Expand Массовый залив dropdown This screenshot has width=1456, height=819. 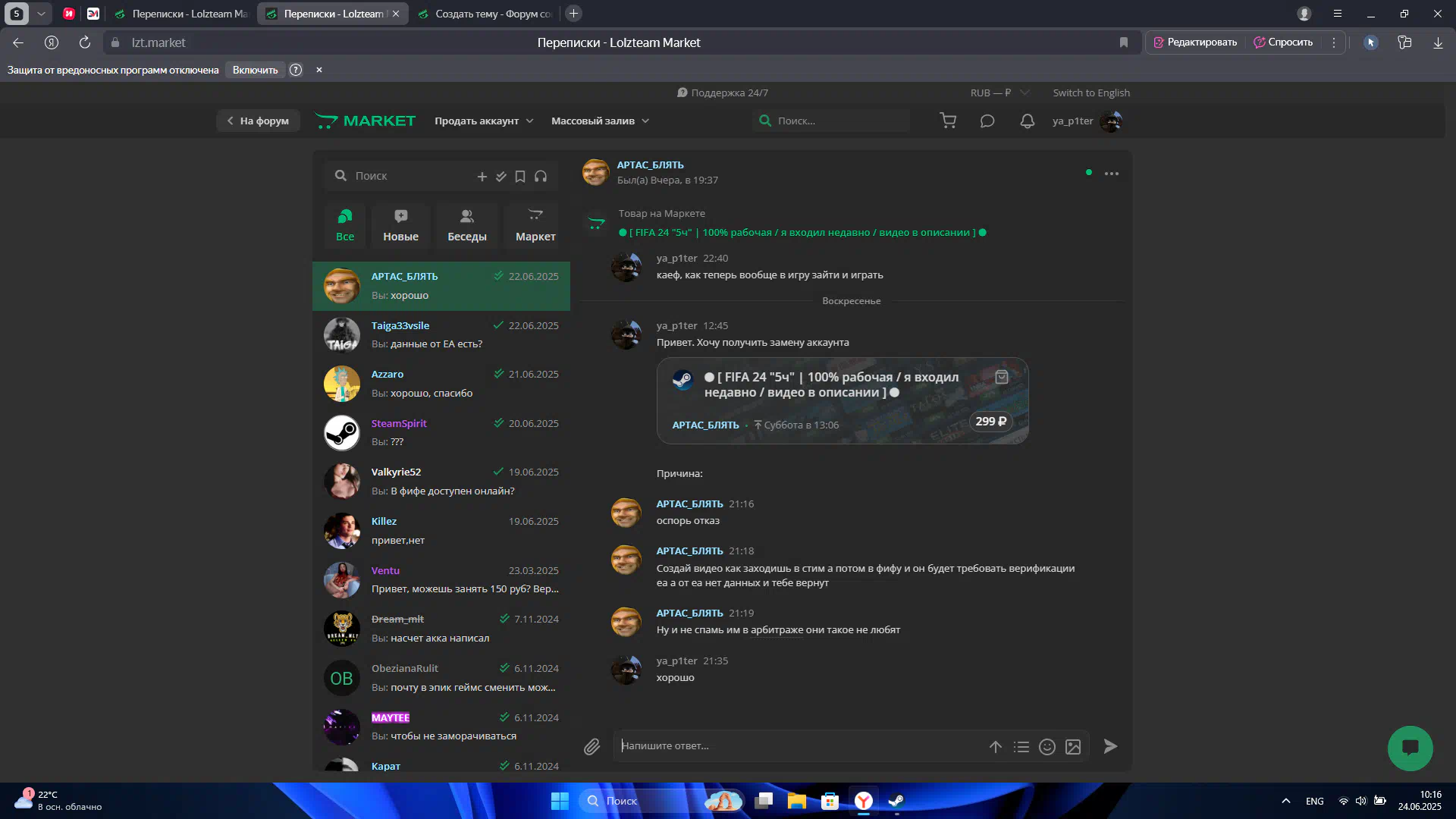click(600, 121)
